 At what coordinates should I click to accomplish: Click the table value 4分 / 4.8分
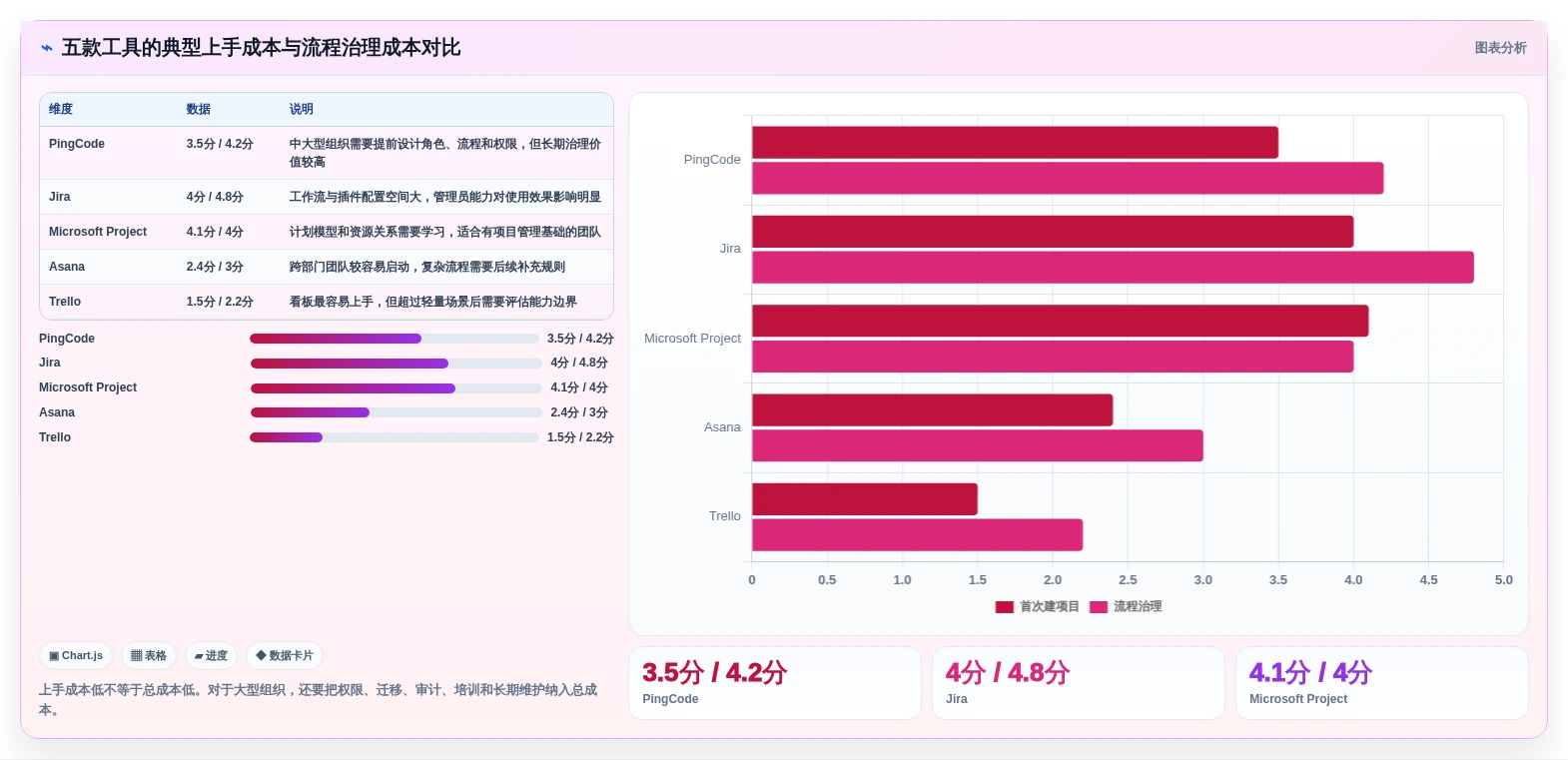[215, 197]
